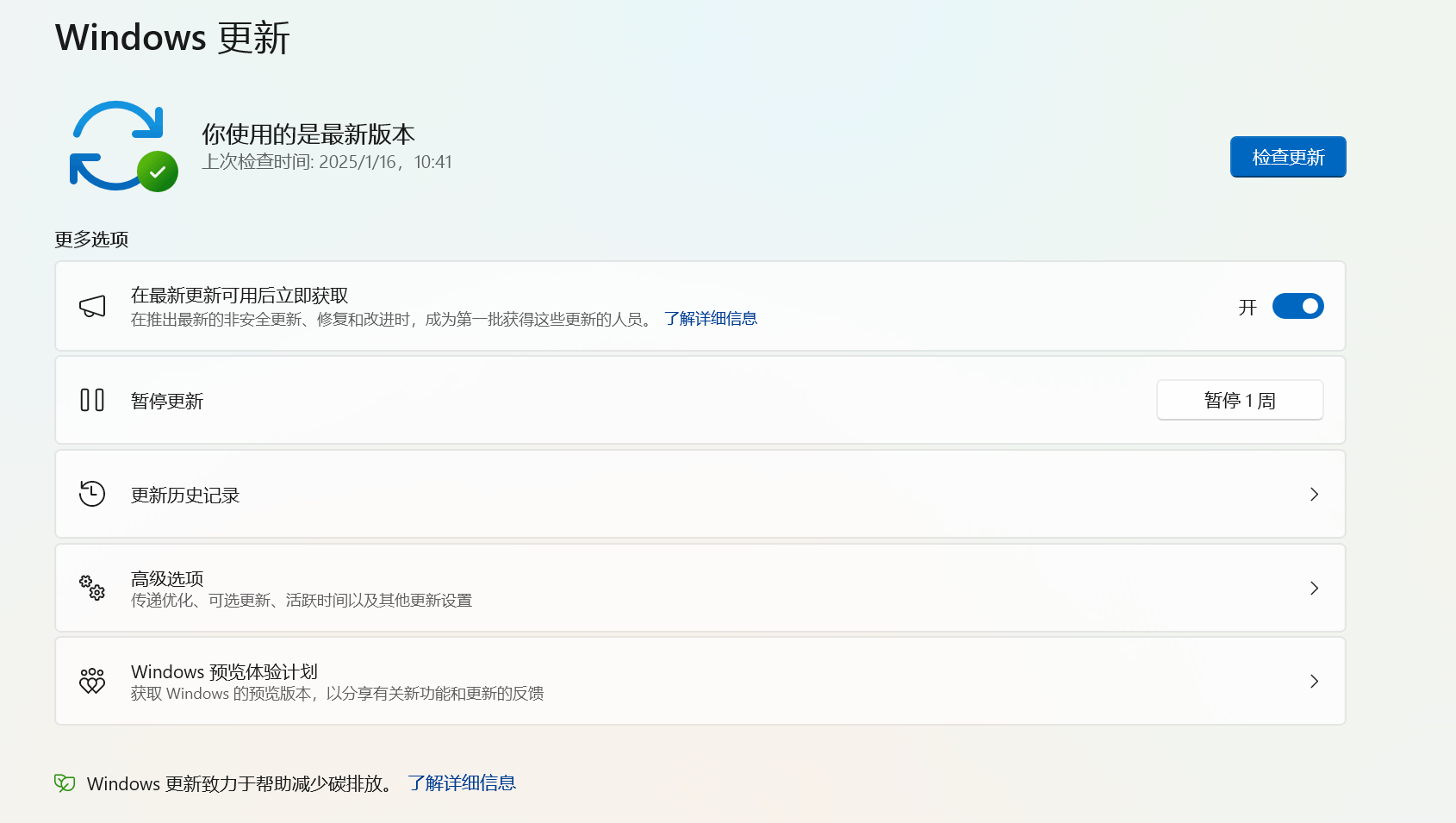Click the 检查更新 button
1456x823 pixels.
(x=1288, y=157)
